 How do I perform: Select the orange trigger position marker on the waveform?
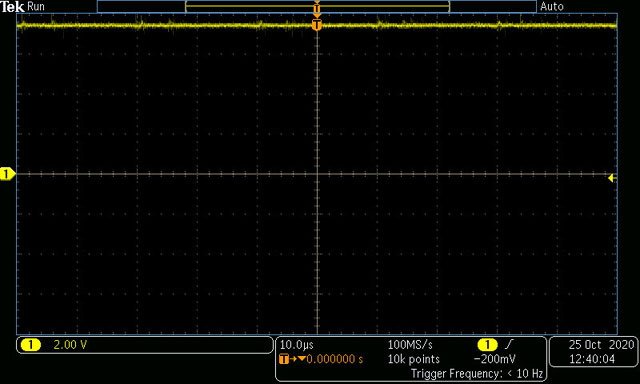317,25
